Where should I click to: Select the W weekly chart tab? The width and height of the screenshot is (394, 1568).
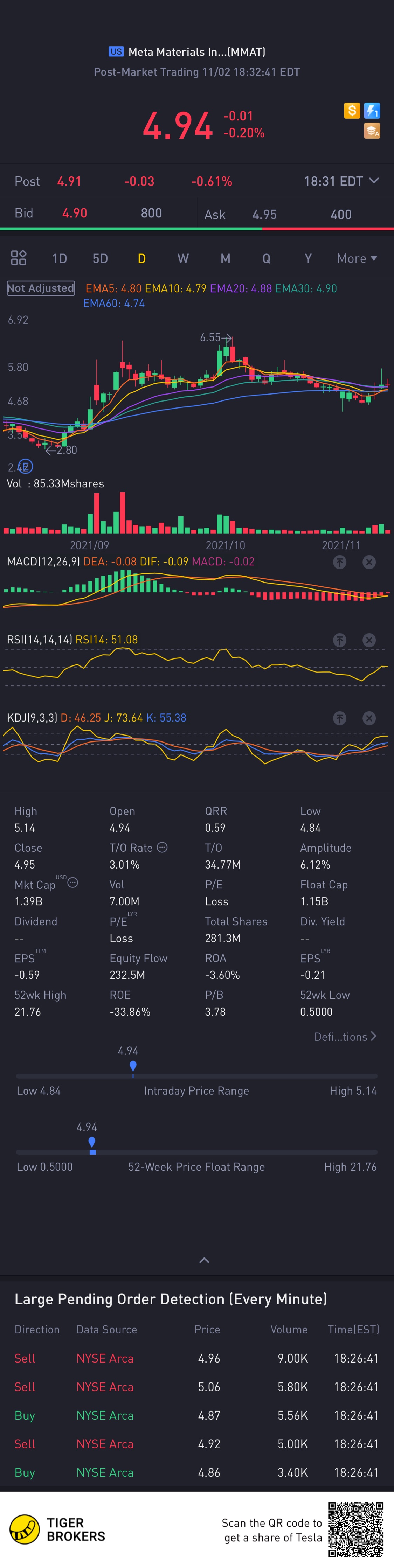183,259
